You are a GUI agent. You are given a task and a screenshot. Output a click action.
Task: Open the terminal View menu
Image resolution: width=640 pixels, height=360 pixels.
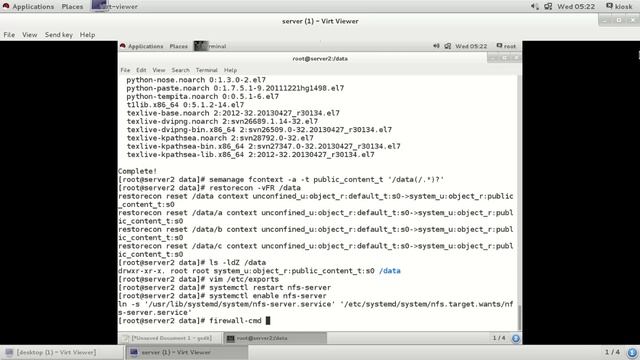click(159, 70)
